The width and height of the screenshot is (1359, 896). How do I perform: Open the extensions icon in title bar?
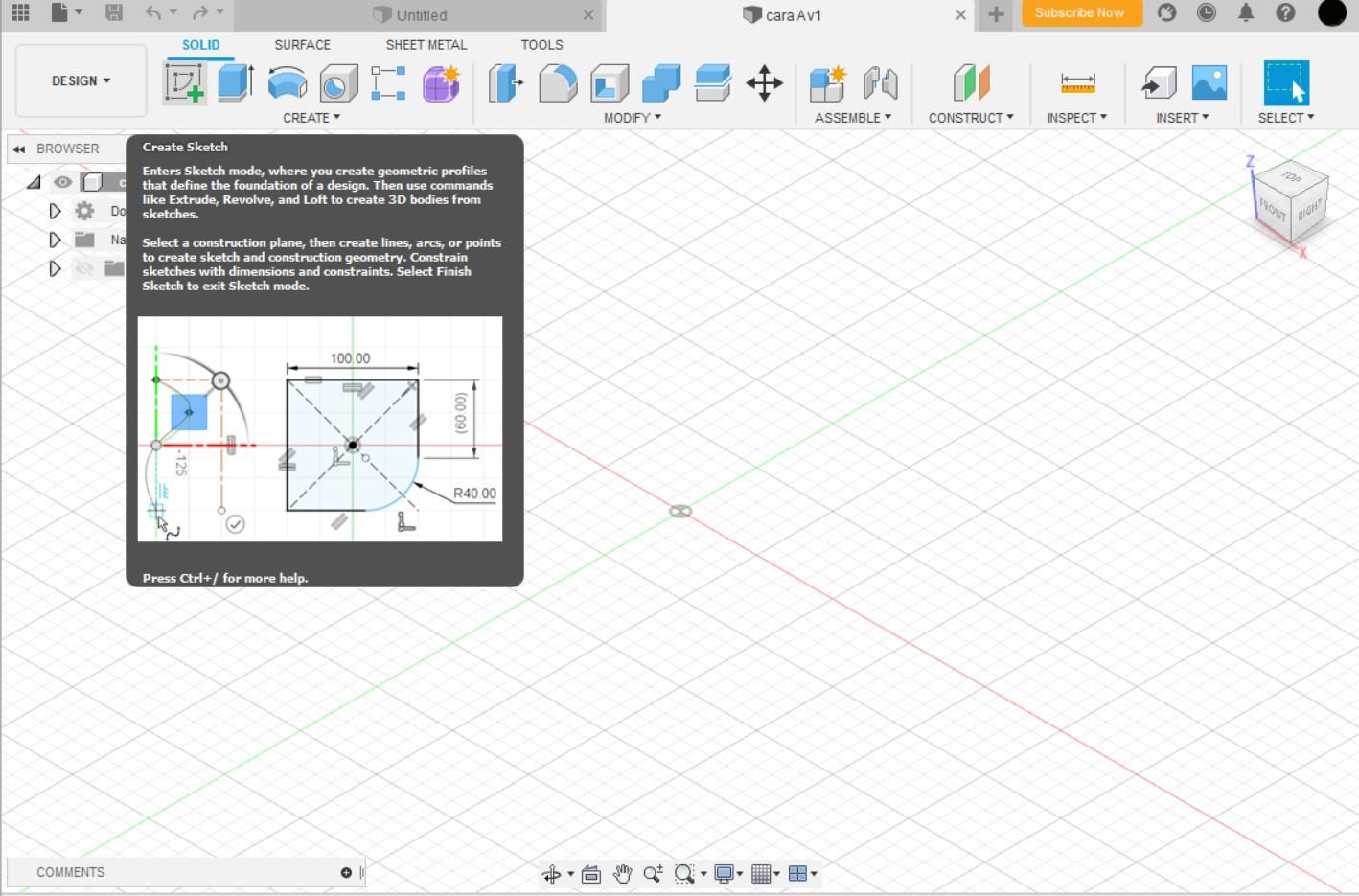point(1167,13)
